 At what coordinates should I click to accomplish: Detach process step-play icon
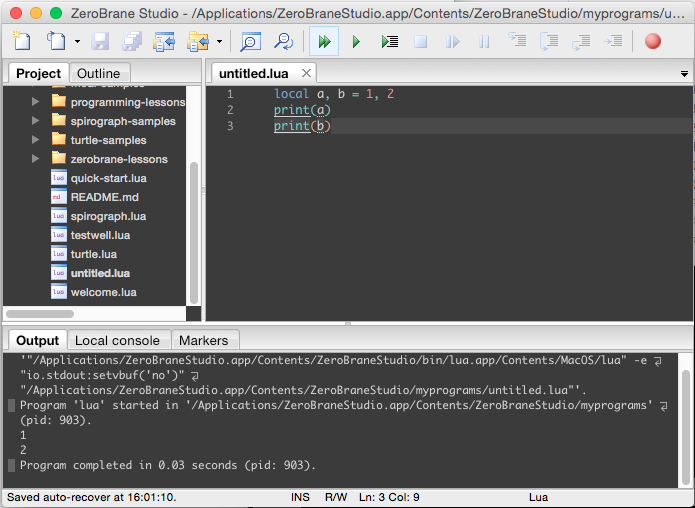point(453,42)
